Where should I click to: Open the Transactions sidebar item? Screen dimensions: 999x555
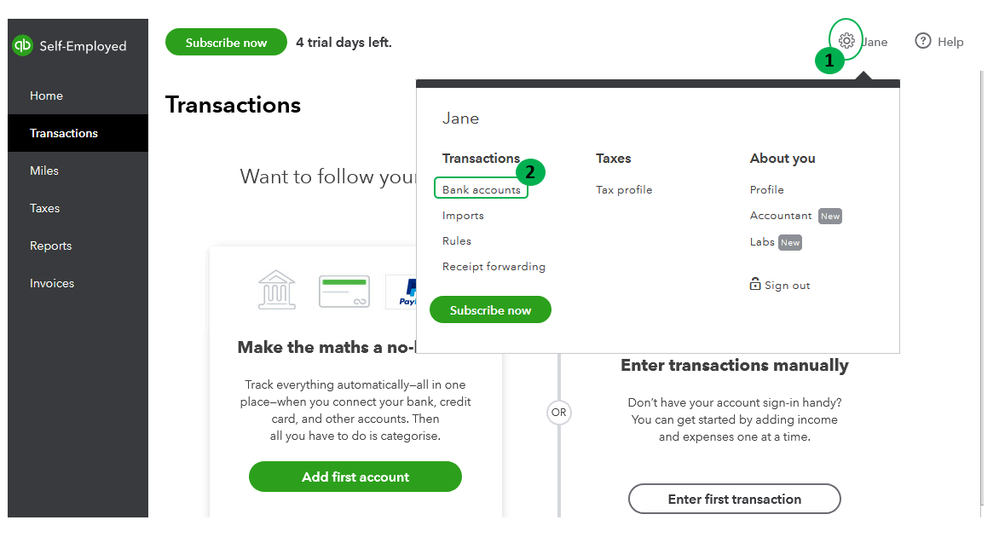(64, 133)
